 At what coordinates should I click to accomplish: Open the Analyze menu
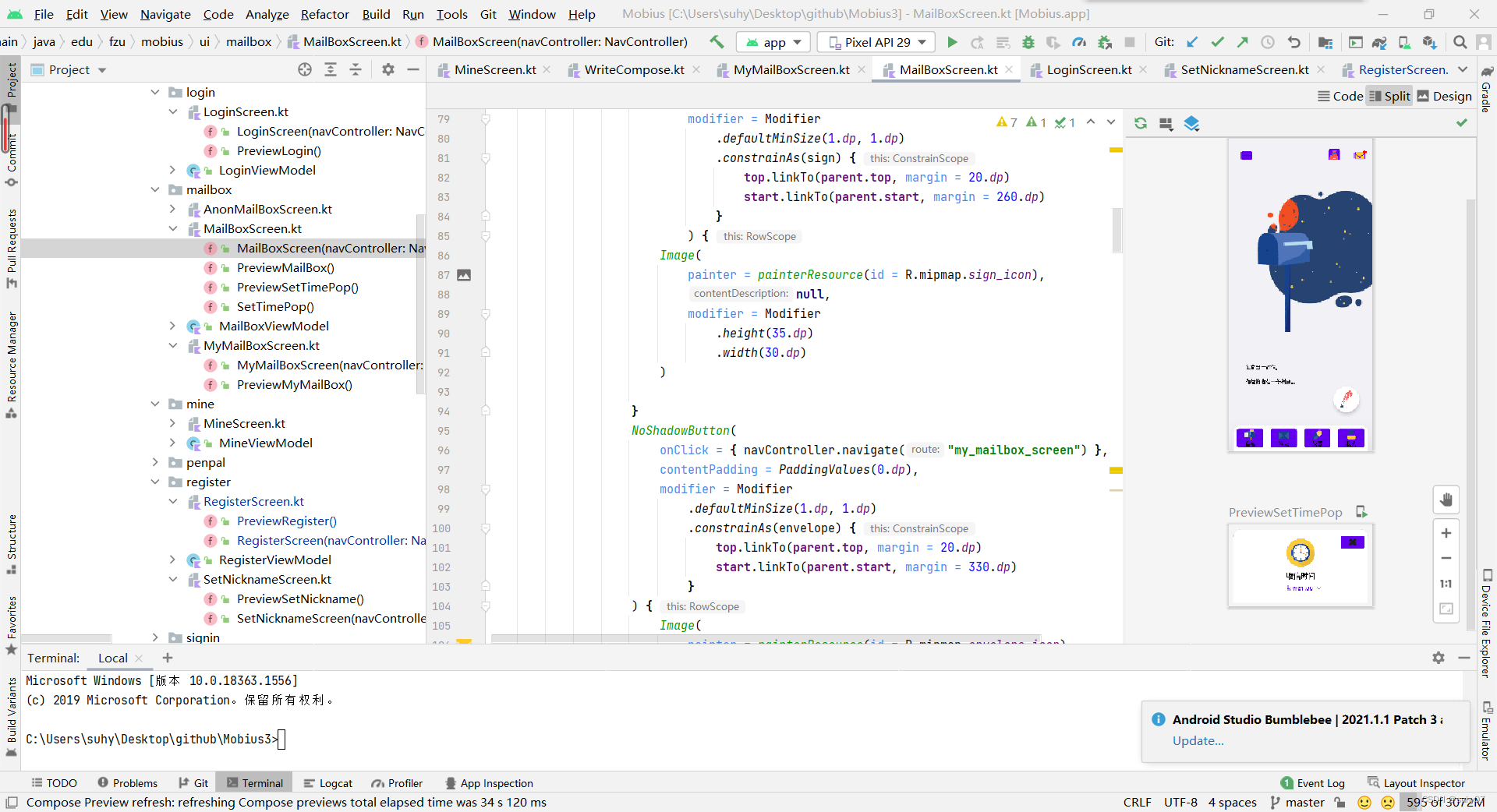point(267,14)
